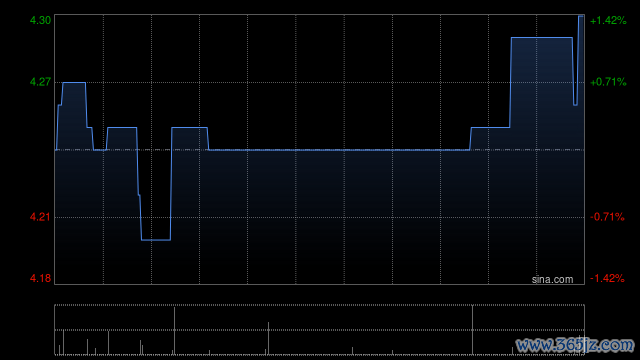Click the 4.27 price axis label

coord(40,82)
